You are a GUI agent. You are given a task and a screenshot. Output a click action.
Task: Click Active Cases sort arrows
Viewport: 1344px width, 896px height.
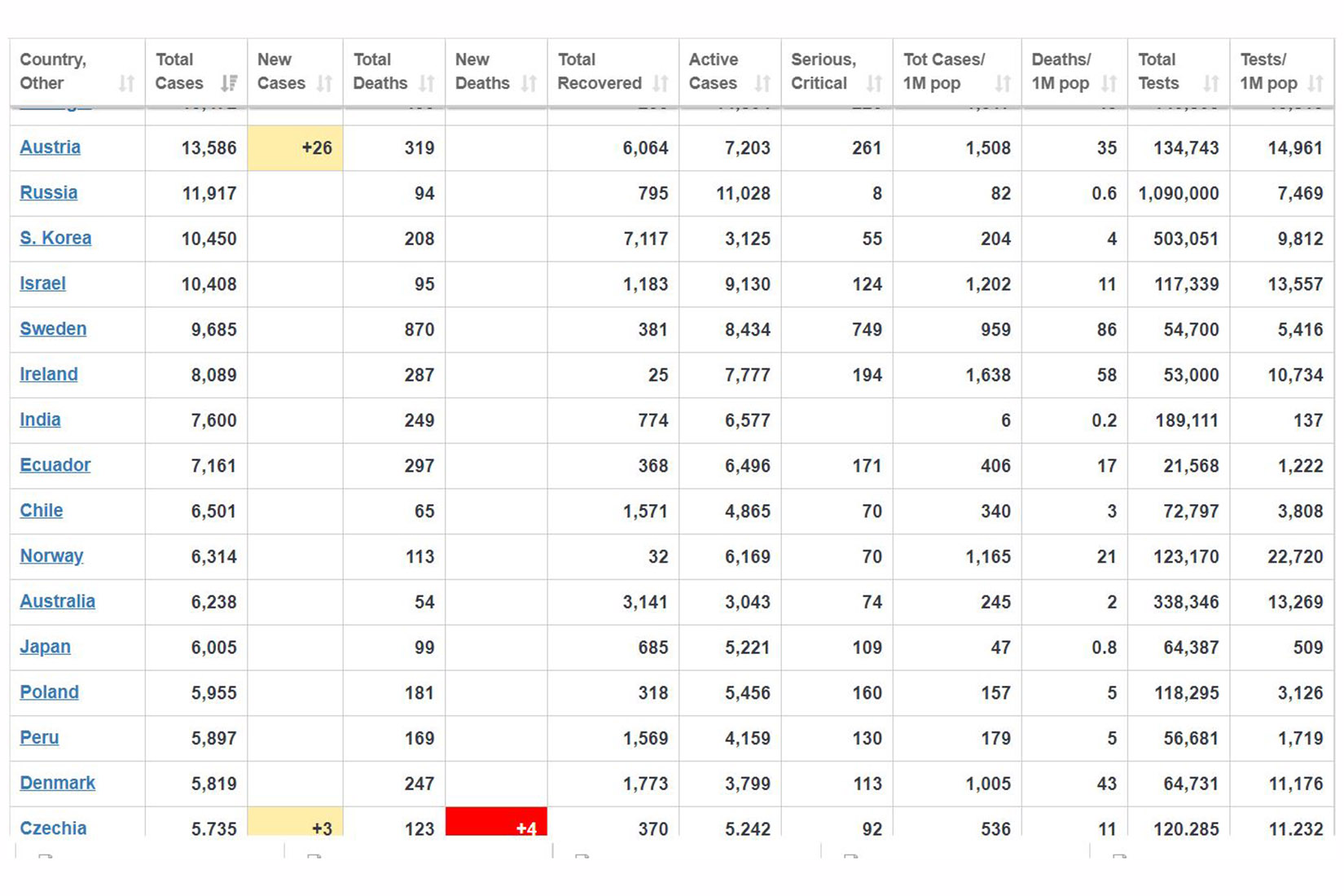click(x=762, y=83)
